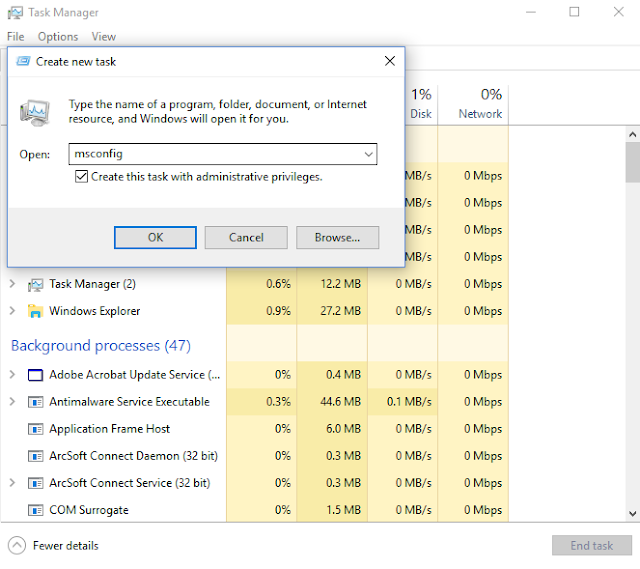640x569 pixels.
Task: Open the File menu
Action: tap(16, 37)
